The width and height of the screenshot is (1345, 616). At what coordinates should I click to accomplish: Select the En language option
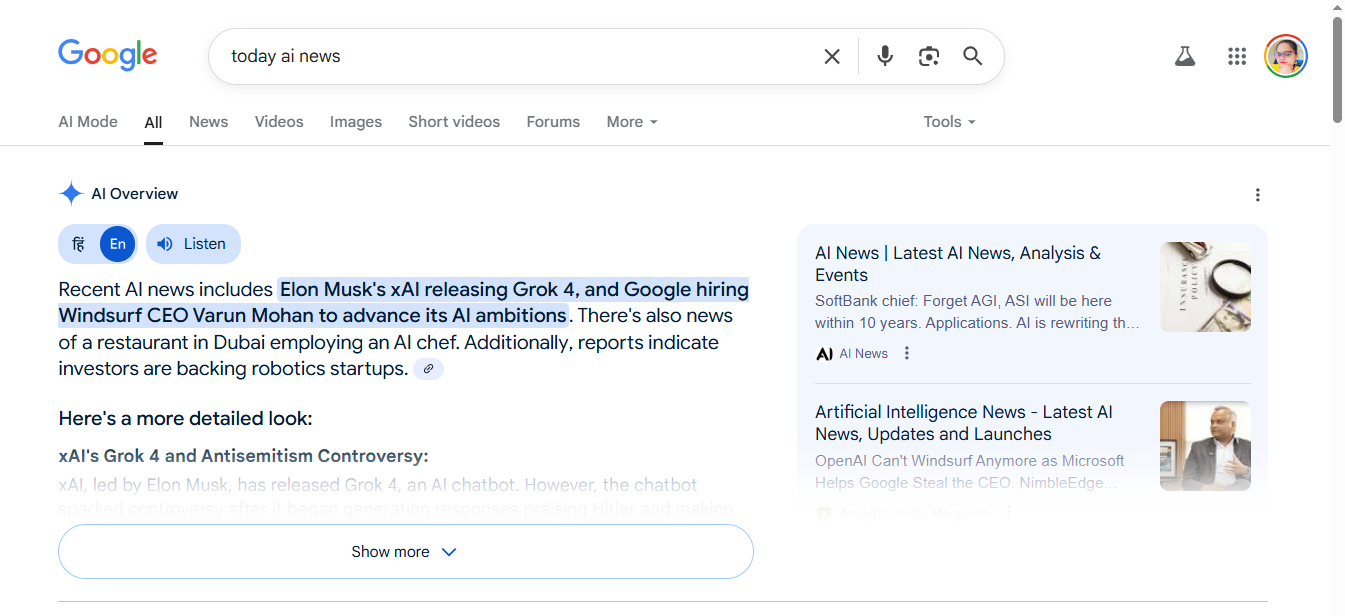(x=118, y=244)
